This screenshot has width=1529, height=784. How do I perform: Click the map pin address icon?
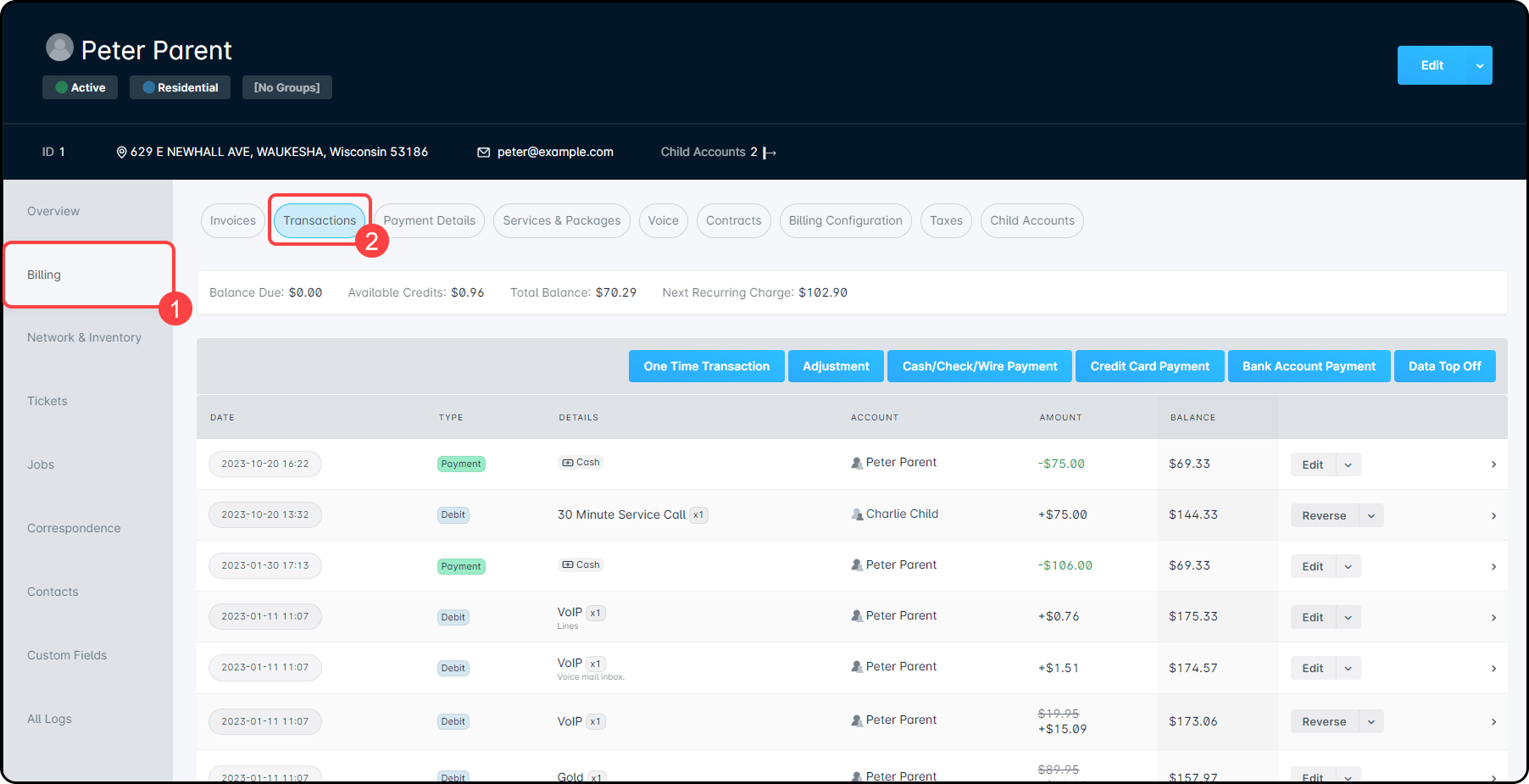121,153
